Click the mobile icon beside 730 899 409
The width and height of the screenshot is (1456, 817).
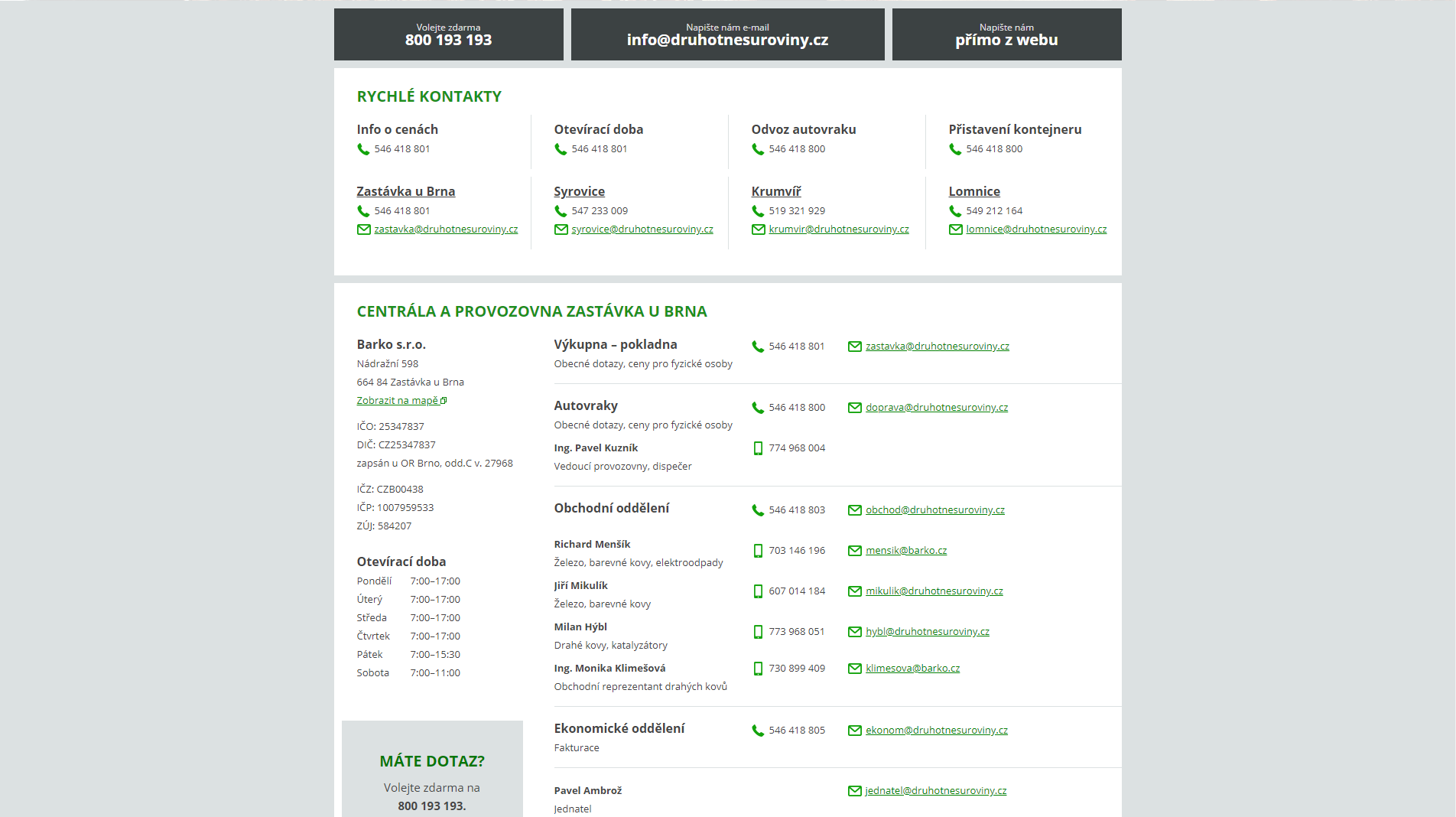tap(758, 669)
